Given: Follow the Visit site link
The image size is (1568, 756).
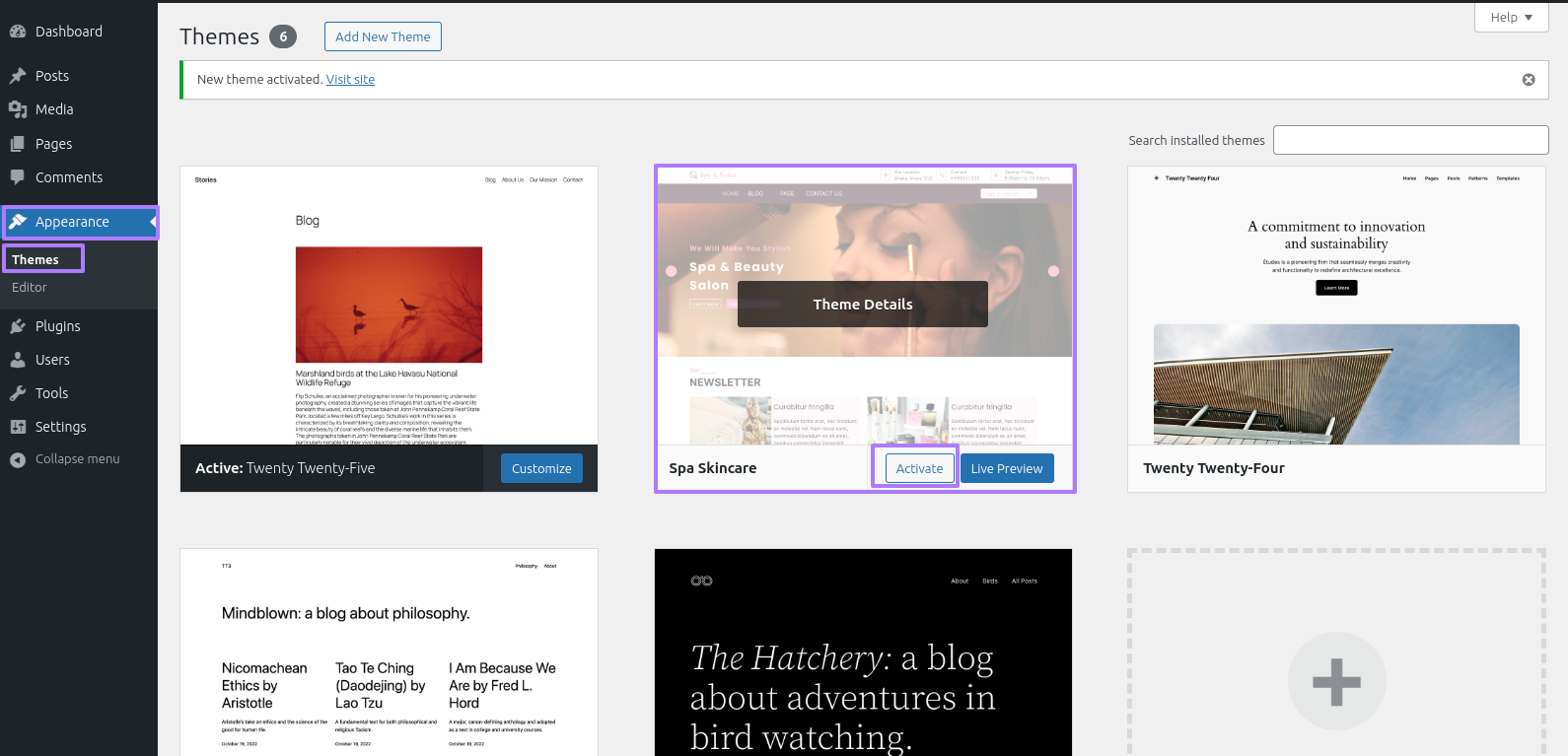Looking at the screenshot, I should [x=350, y=80].
